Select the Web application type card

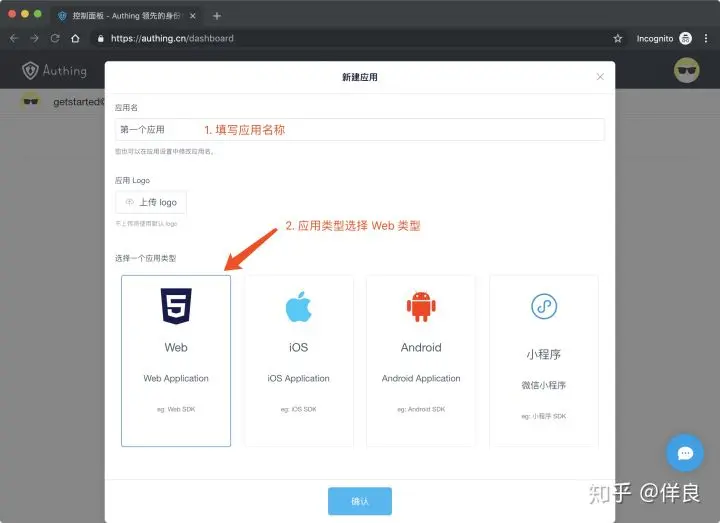click(176, 360)
